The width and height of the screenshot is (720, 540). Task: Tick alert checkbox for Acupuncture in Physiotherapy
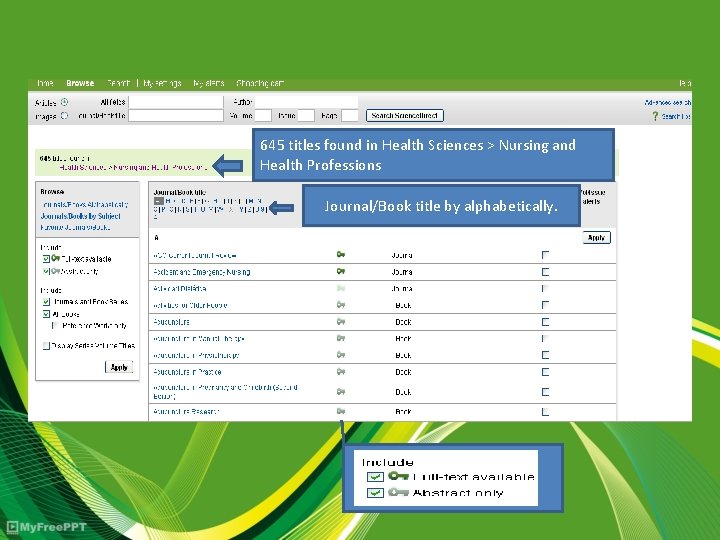(545, 355)
